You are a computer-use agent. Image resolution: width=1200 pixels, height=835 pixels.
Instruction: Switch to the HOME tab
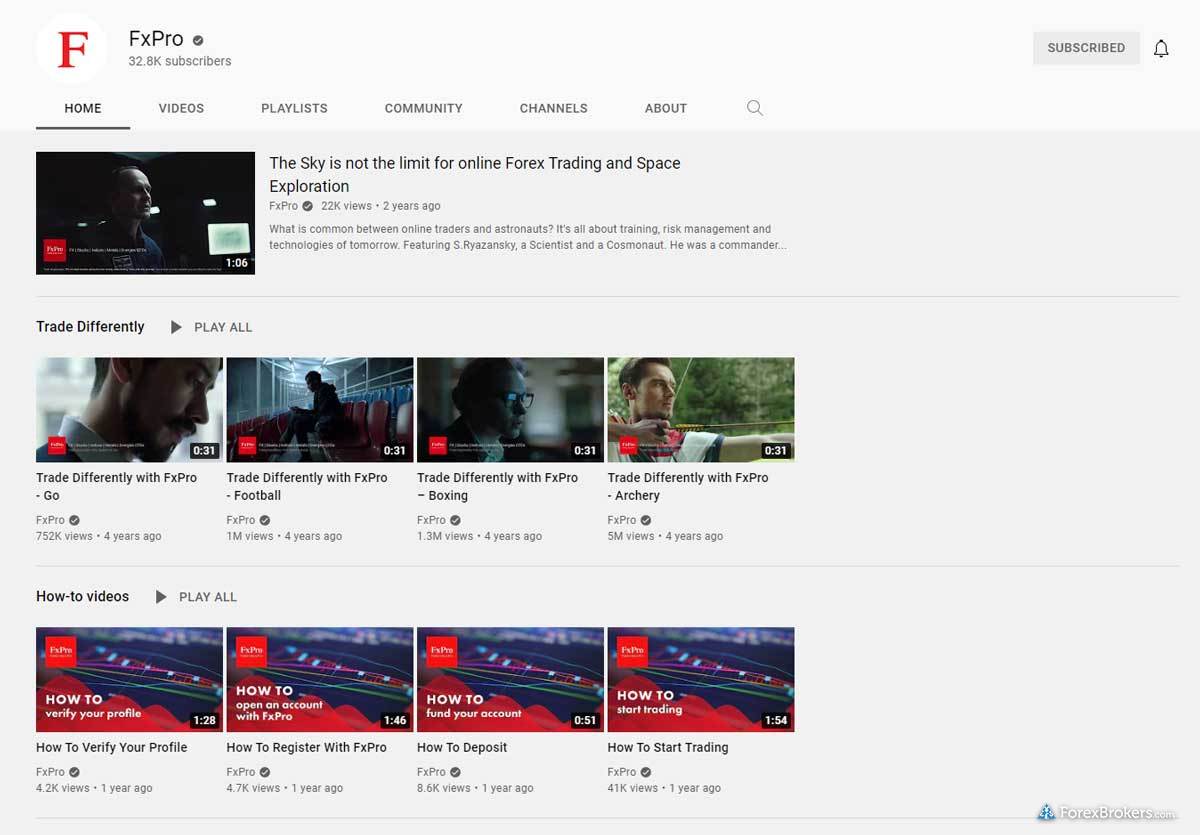point(83,108)
